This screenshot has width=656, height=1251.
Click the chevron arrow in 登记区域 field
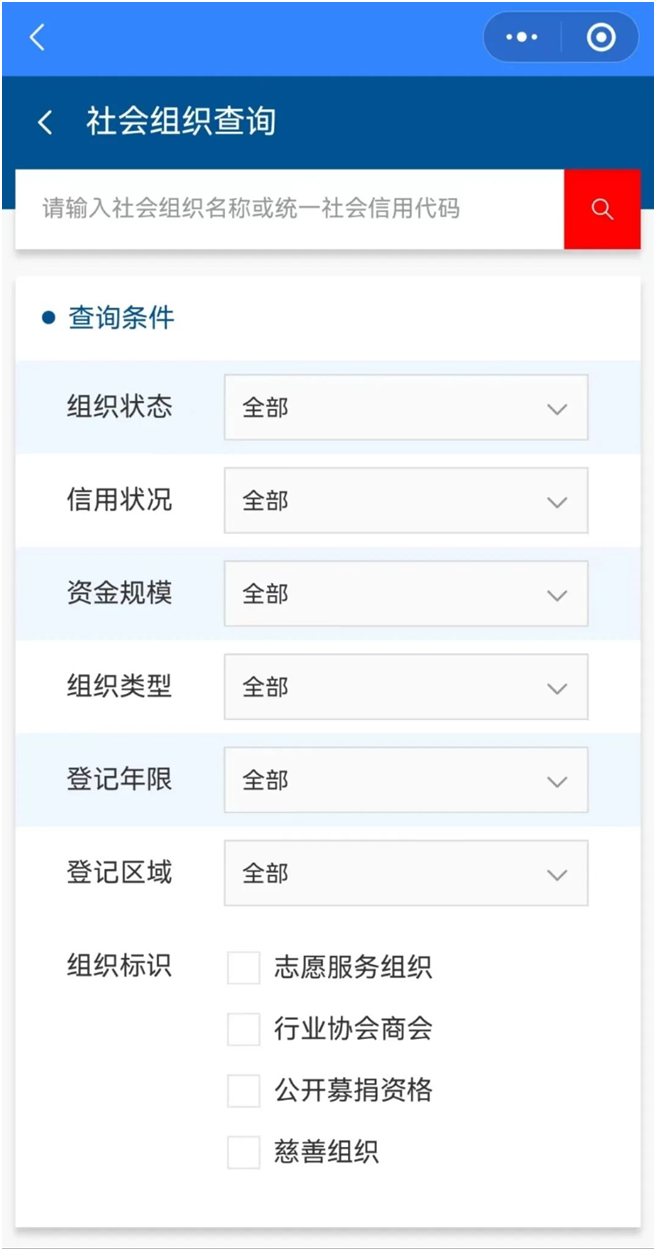[557, 874]
